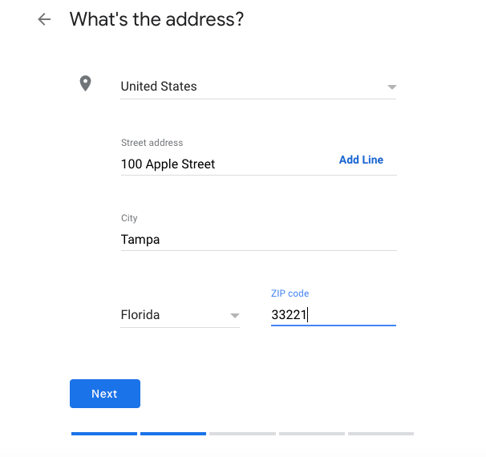
Task: Click the arrow beside Florida
Action: (235, 315)
